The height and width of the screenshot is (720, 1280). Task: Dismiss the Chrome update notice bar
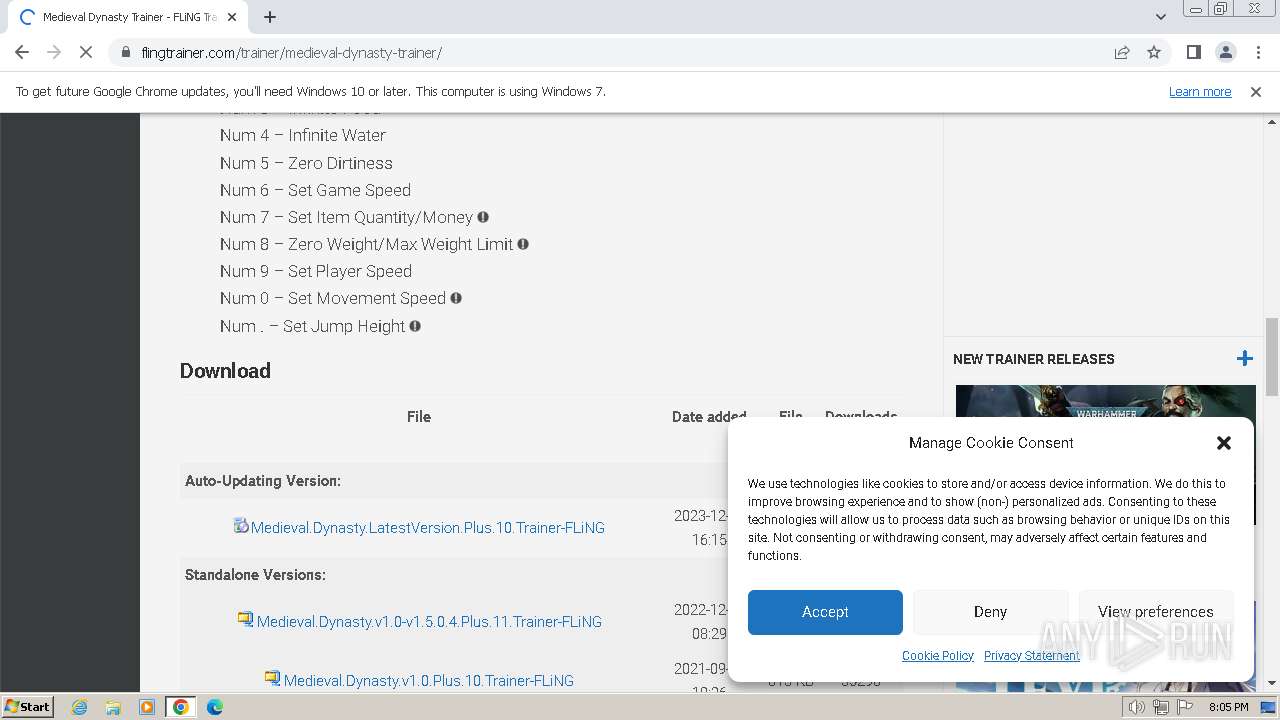point(1256,91)
